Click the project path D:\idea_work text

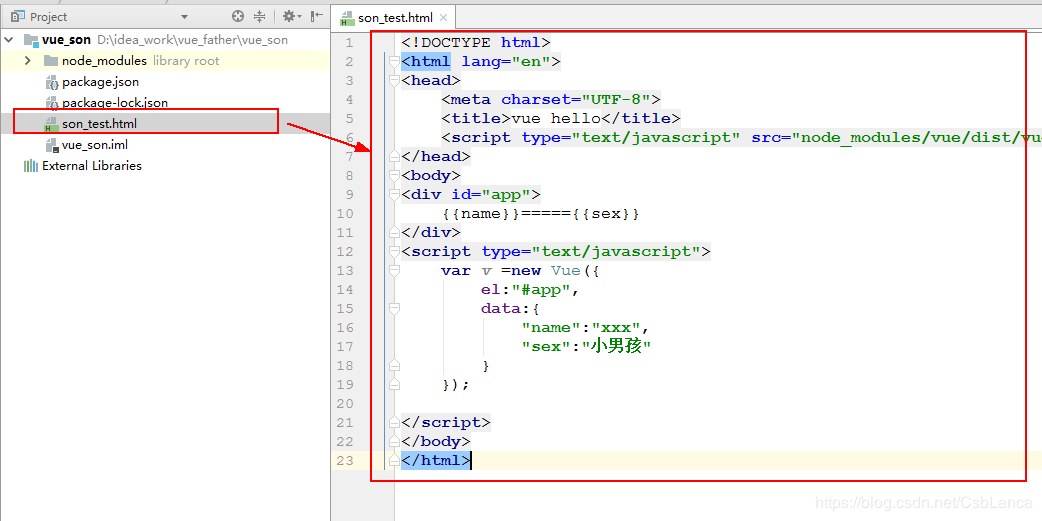192,40
